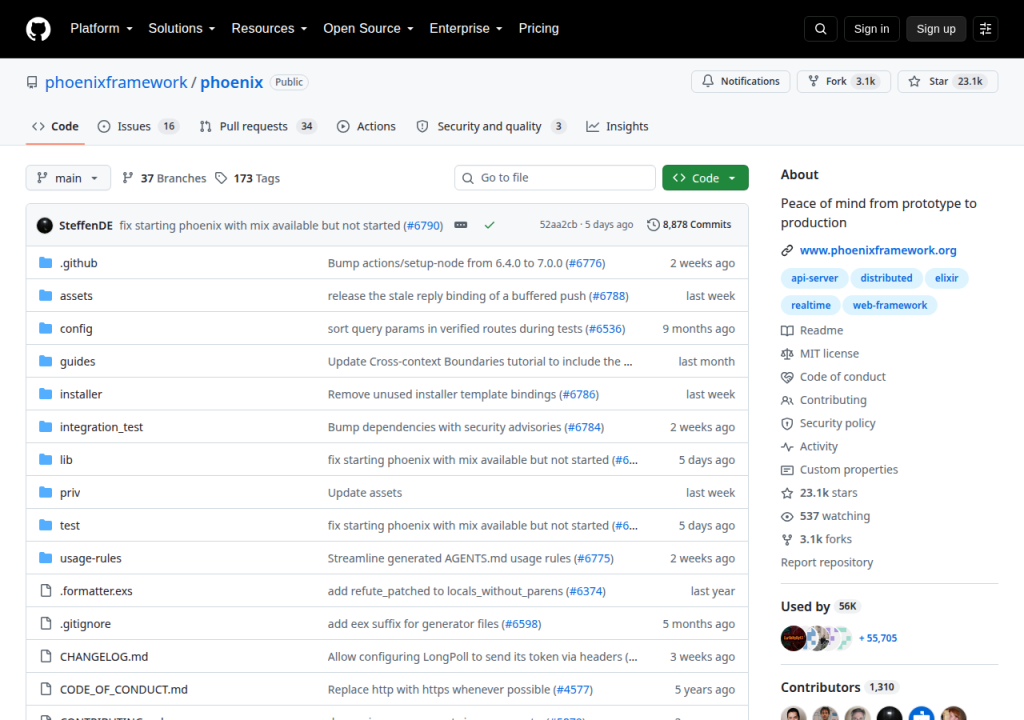Viewport: 1024px width, 720px height.
Task: Open the Security policy link
Action: coord(828,423)
